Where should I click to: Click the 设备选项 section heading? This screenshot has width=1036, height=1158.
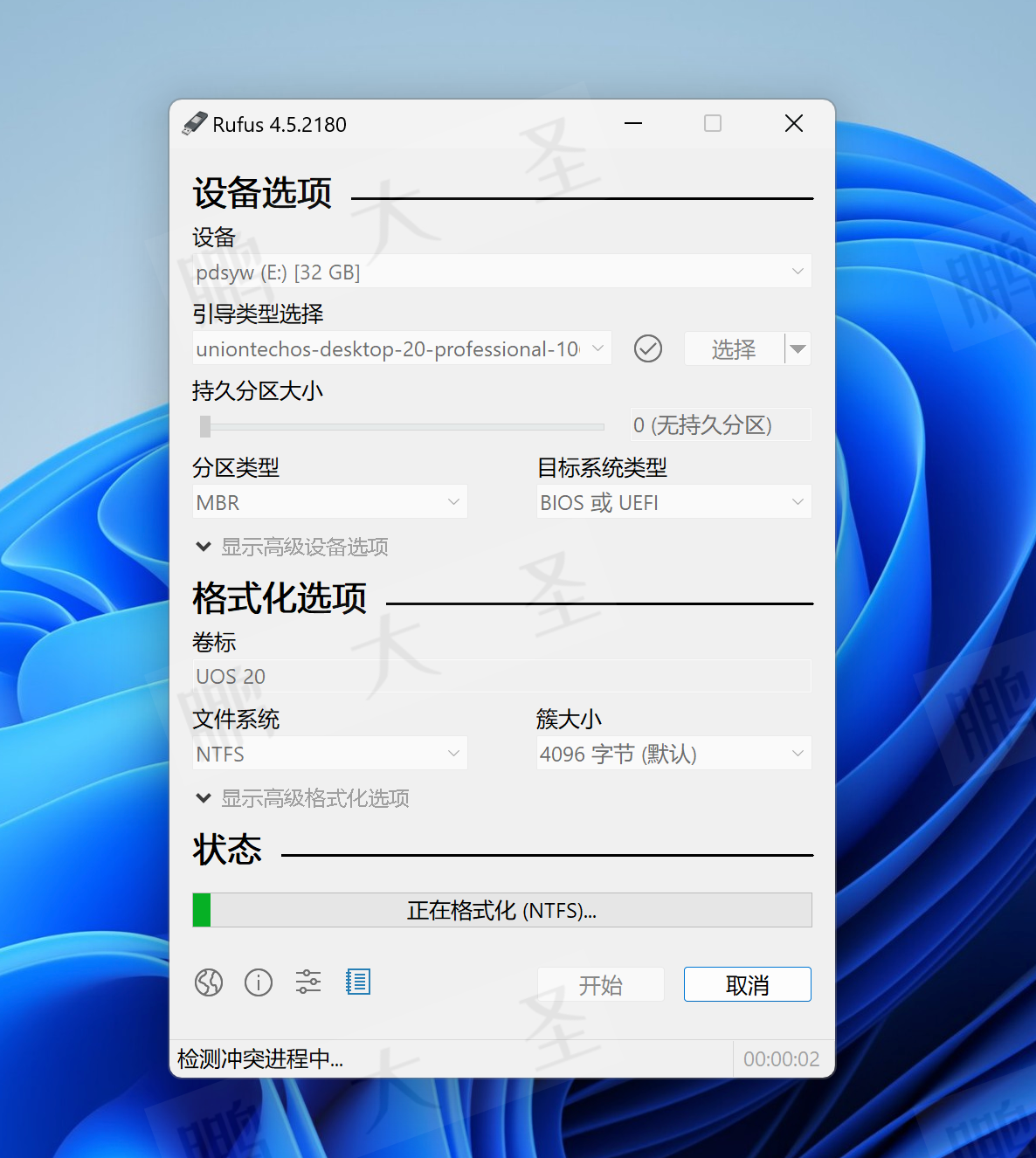(x=262, y=193)
